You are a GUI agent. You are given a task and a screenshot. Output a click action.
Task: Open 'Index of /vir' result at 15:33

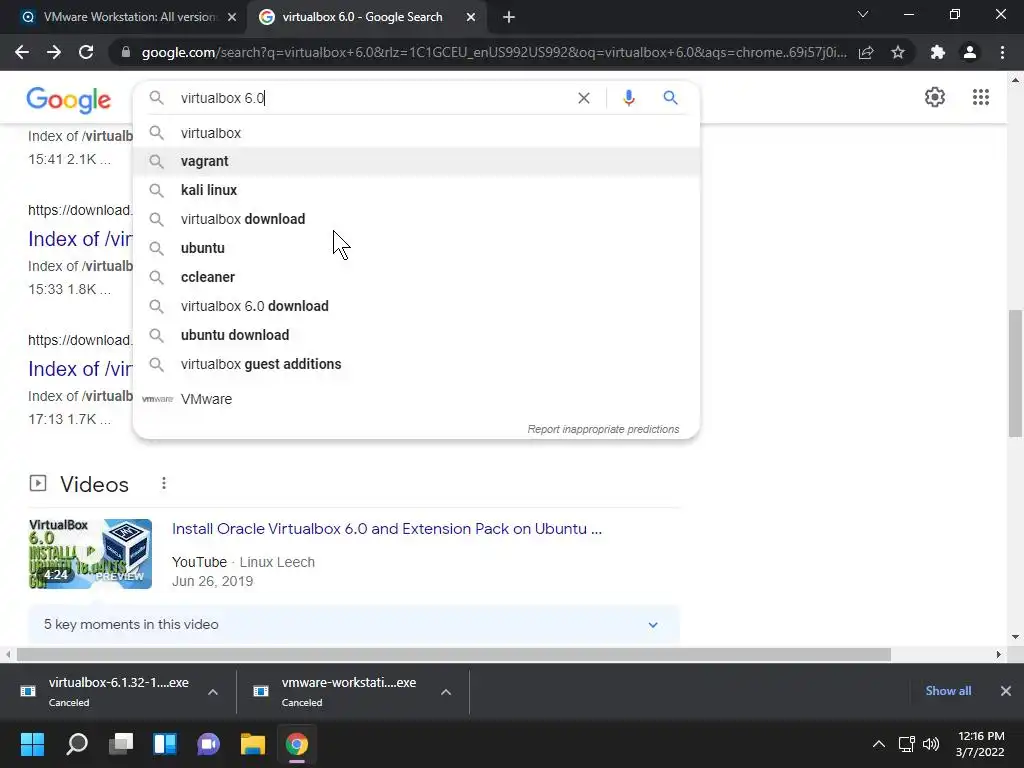[x=80, y=239]
